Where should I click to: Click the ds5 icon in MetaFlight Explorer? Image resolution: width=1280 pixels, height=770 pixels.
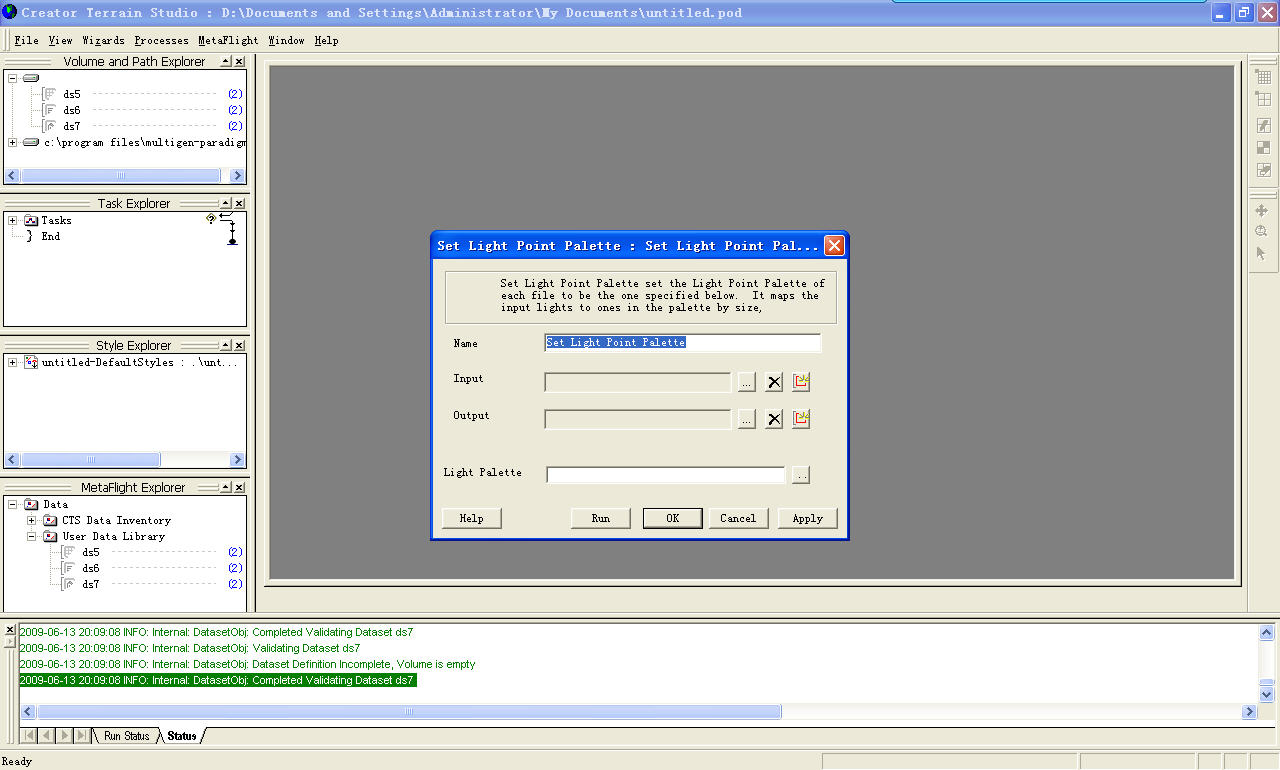tap(69, 552)
